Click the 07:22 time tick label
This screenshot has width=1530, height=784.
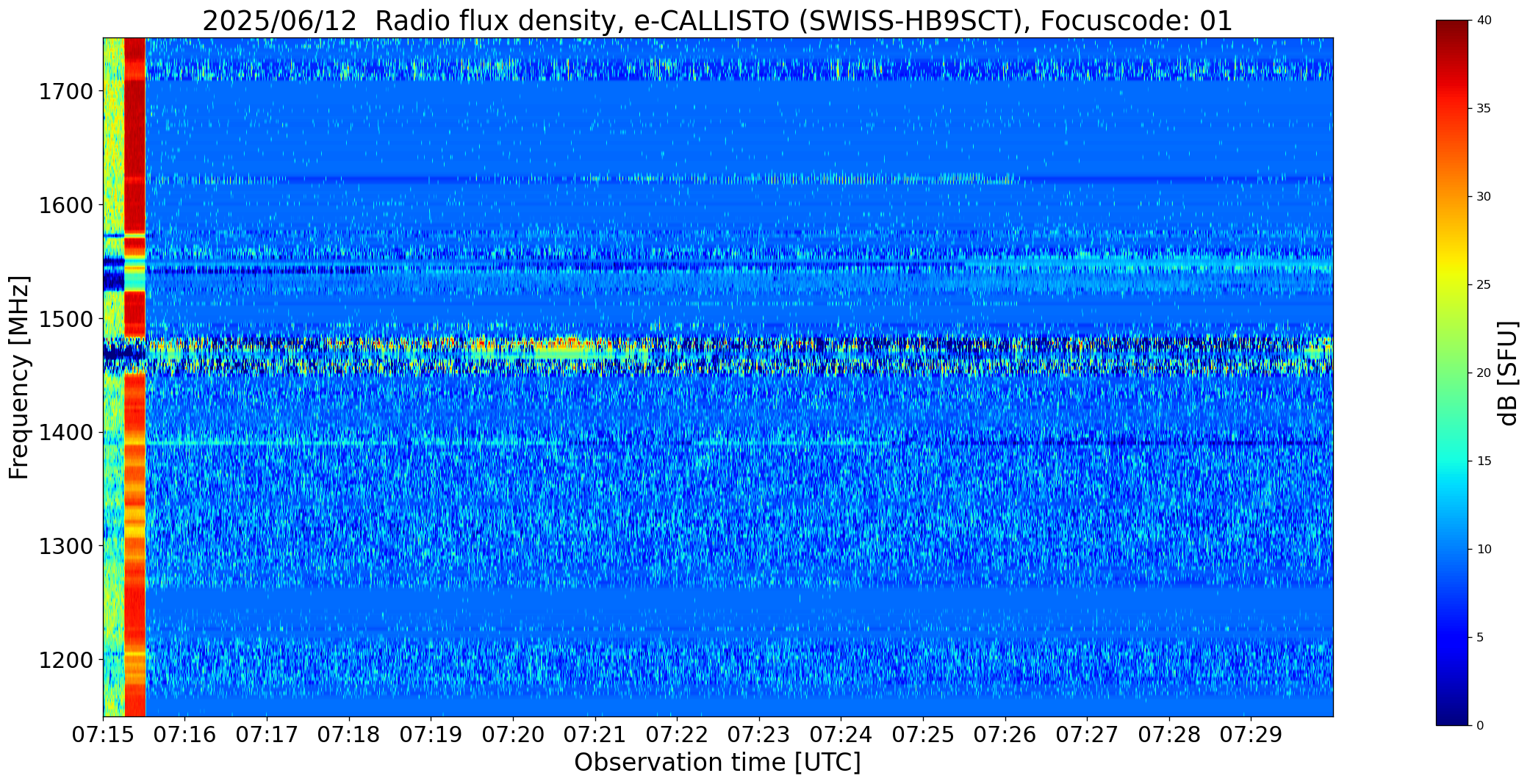pyautogui.click(x=677, y=735)
